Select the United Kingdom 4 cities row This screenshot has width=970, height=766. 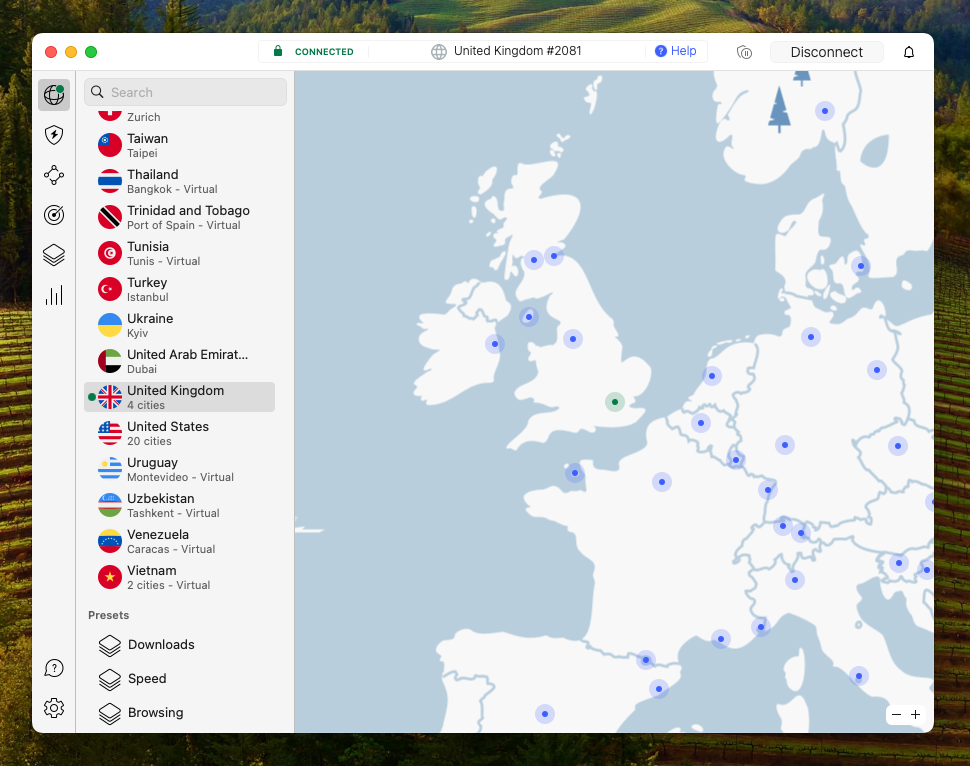(x=179, y=397)
